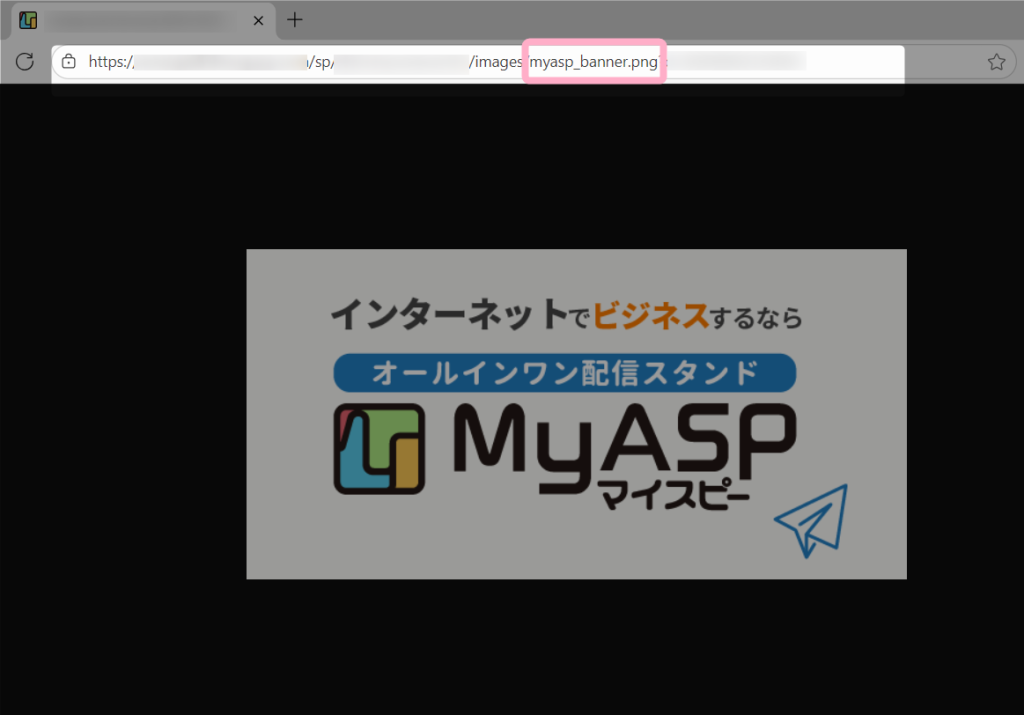Click the するなら text in the headline

(x=757, y=318)
